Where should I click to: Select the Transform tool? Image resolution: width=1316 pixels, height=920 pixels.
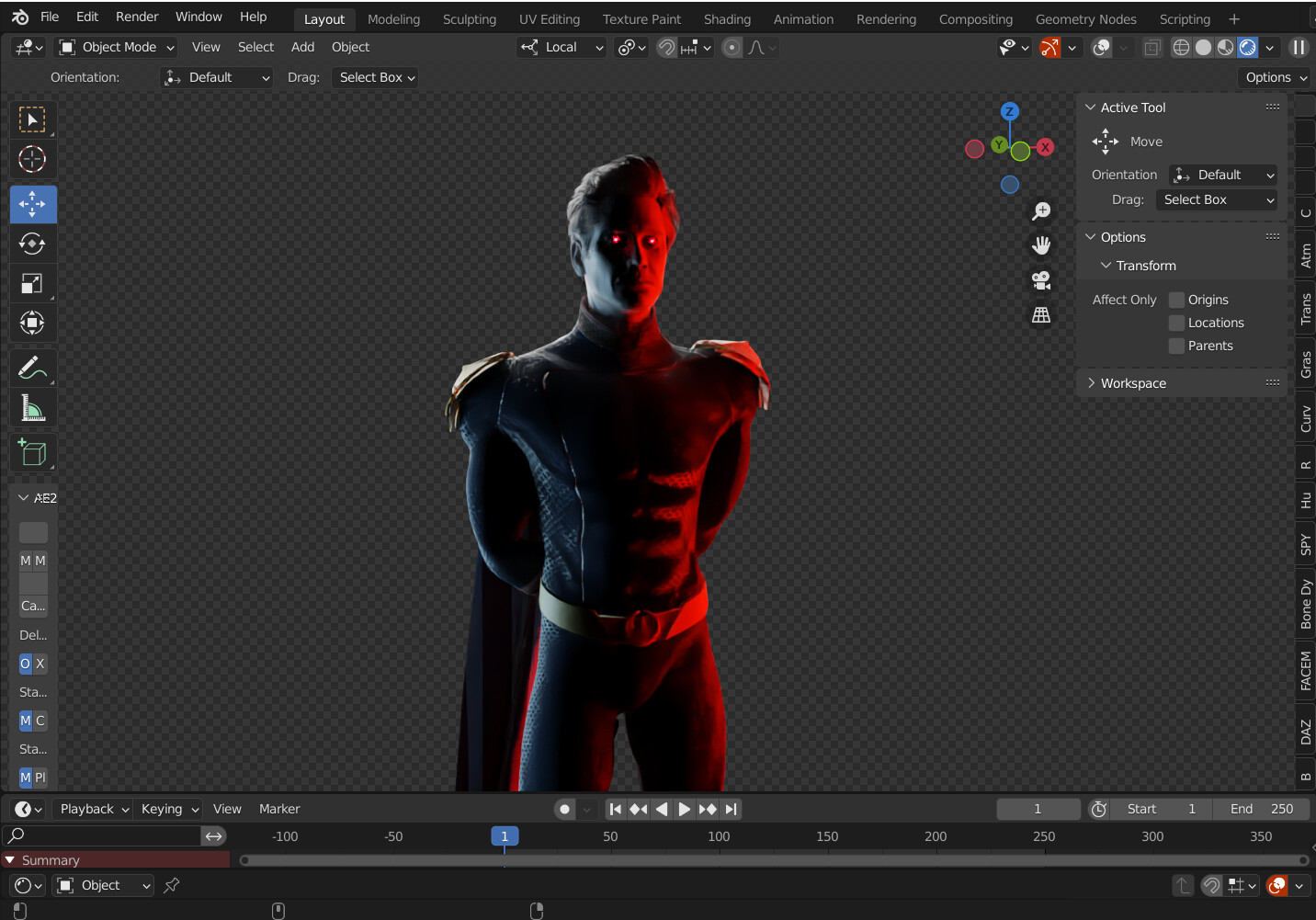33,323
